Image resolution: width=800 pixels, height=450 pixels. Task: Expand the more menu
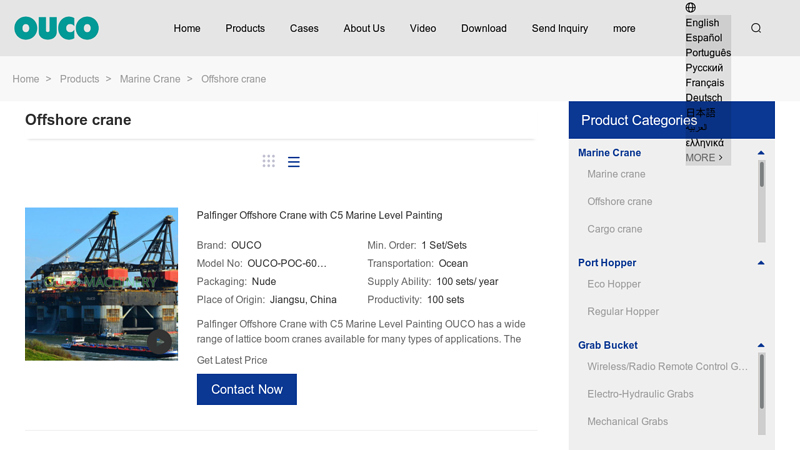coord(624,29)
